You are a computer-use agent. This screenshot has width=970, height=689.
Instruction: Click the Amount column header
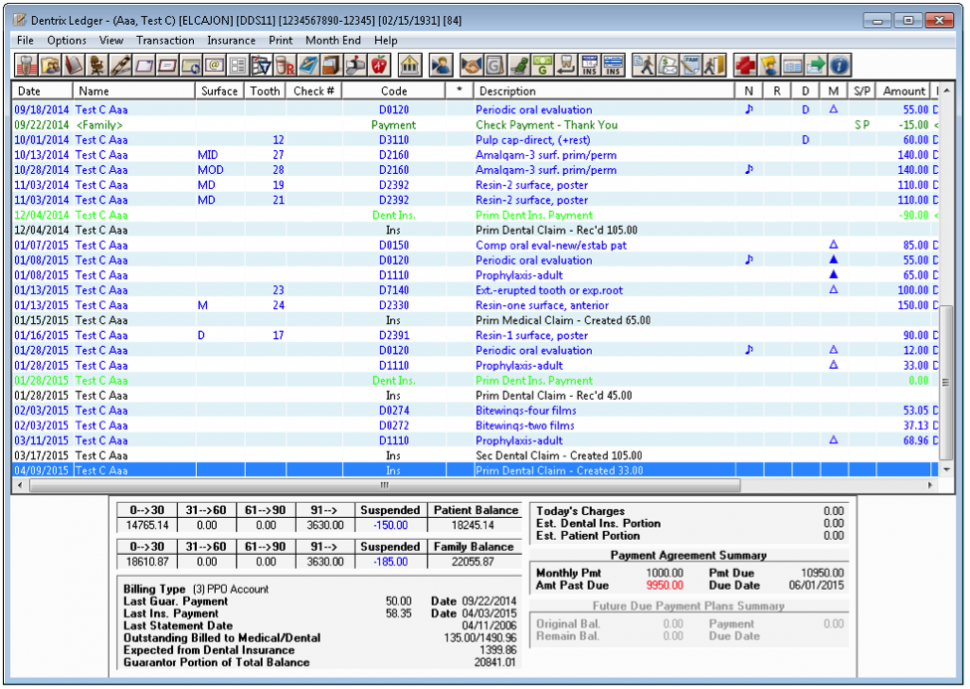[903, 89]
